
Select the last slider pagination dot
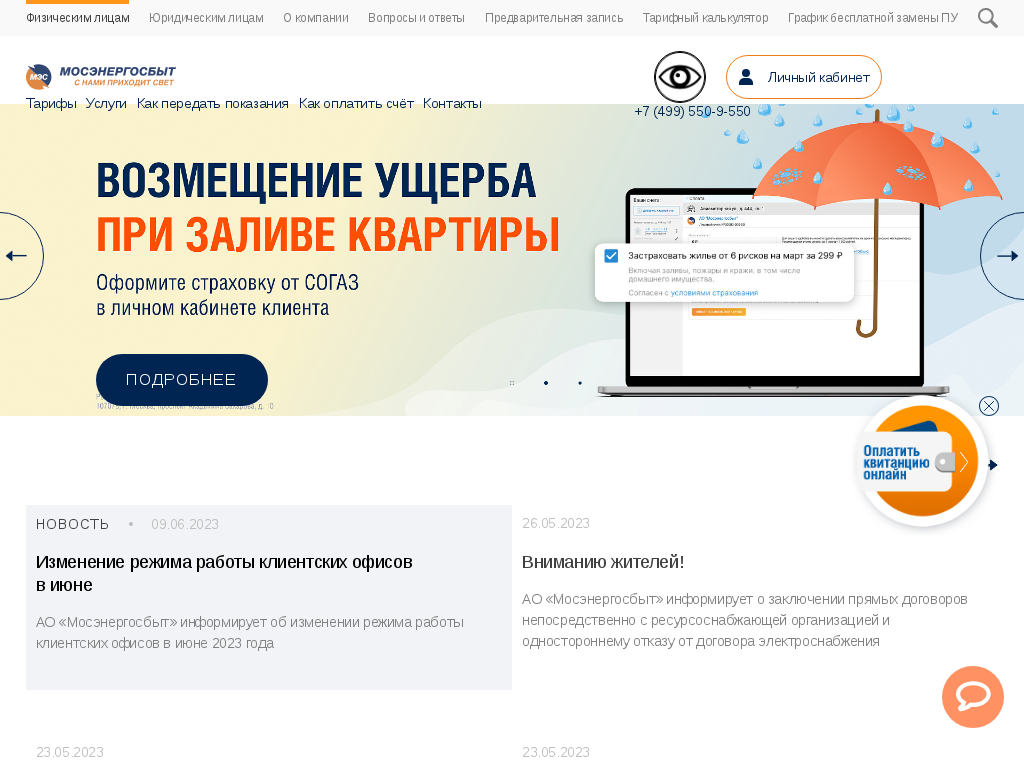coord(580,383)
